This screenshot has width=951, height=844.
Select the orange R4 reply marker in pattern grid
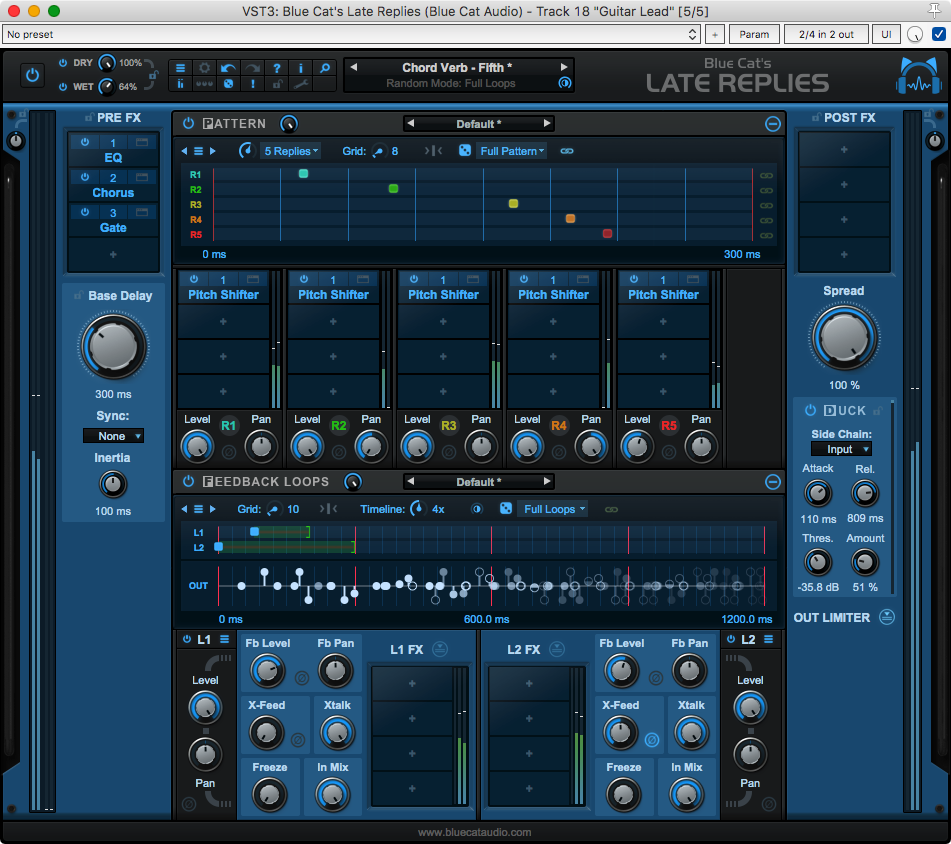(x=570, y=219)
